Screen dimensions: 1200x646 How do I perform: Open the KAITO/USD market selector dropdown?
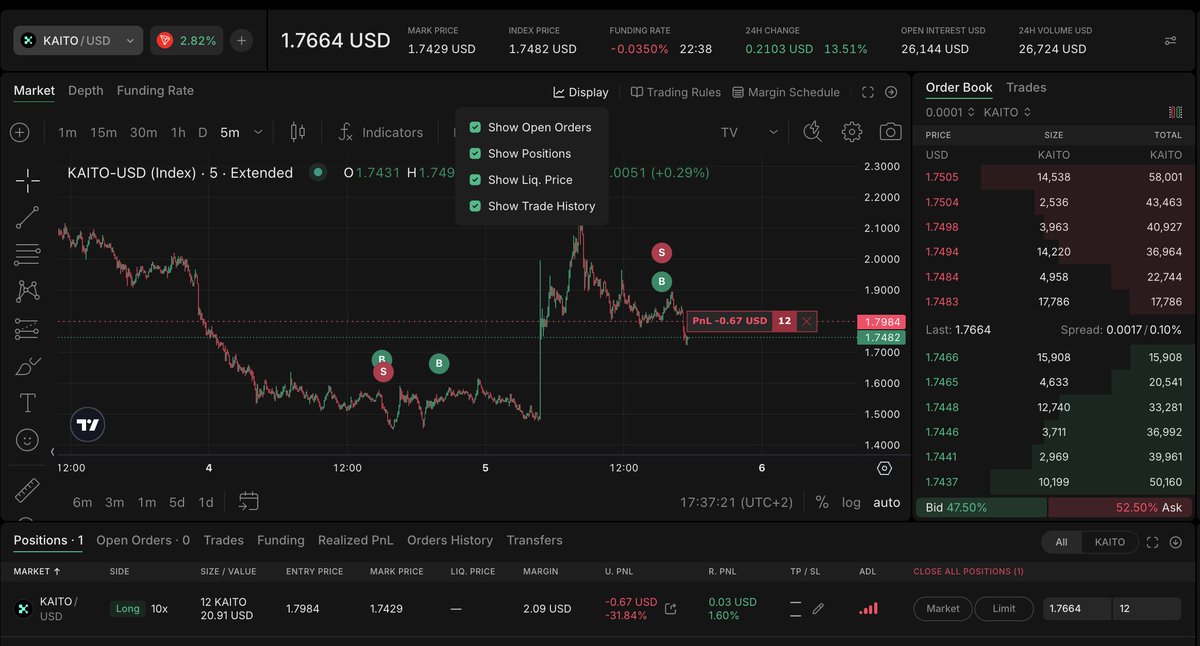78,40
